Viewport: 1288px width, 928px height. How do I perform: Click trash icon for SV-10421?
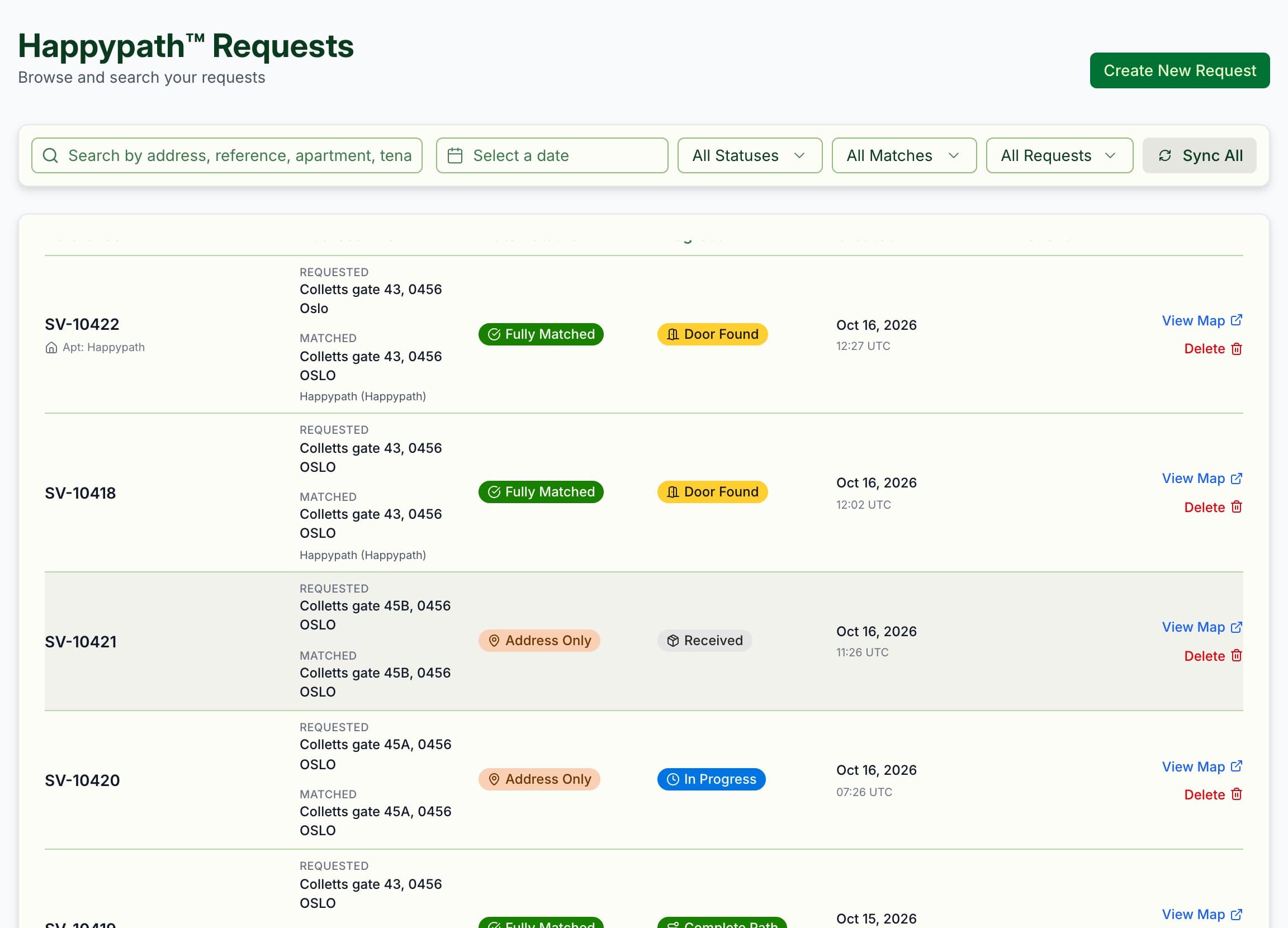[1237, 655]
